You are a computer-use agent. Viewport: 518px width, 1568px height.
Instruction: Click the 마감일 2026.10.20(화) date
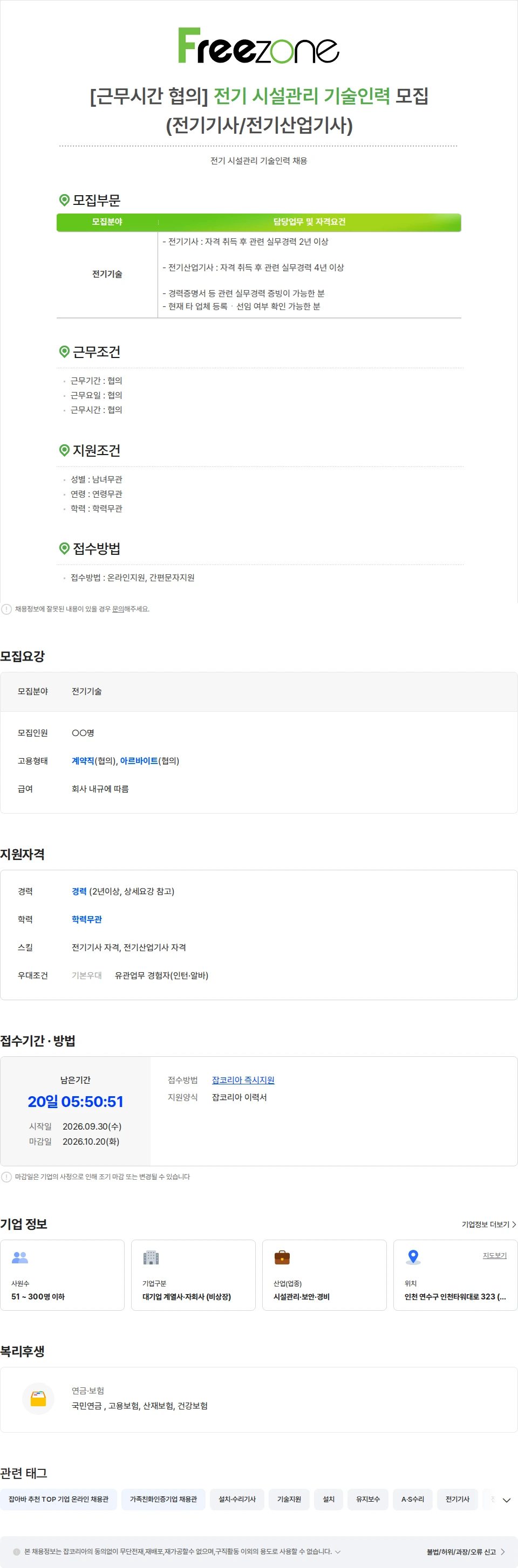(91, 1141)
